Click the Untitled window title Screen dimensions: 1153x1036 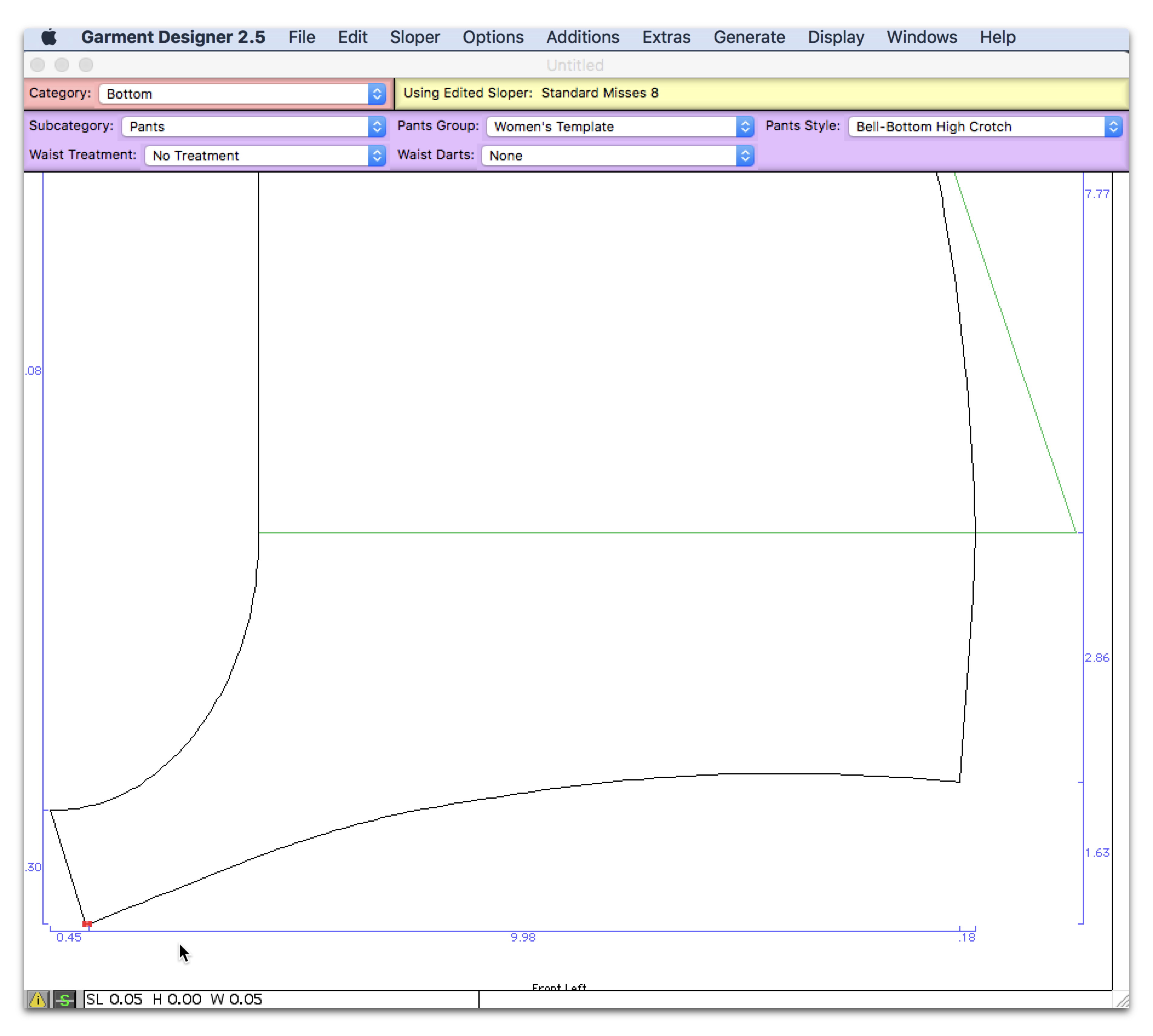tap(575, 65)
